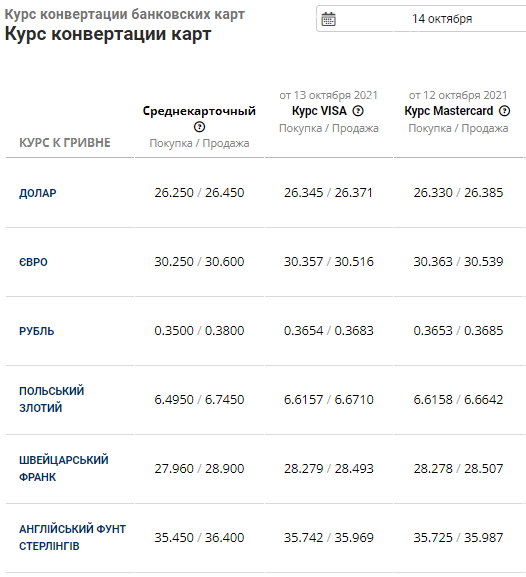This screenshot has width=526, height=577.
Task: Select dollar average card rate 26.250 / 26.450
Action: pyautogui.click(x=199, y=192)
